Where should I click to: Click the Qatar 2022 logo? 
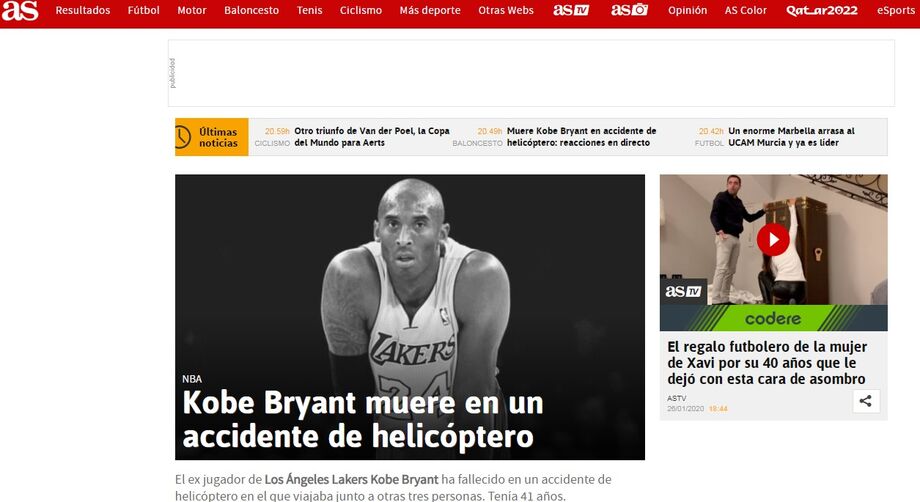point(821,10)
